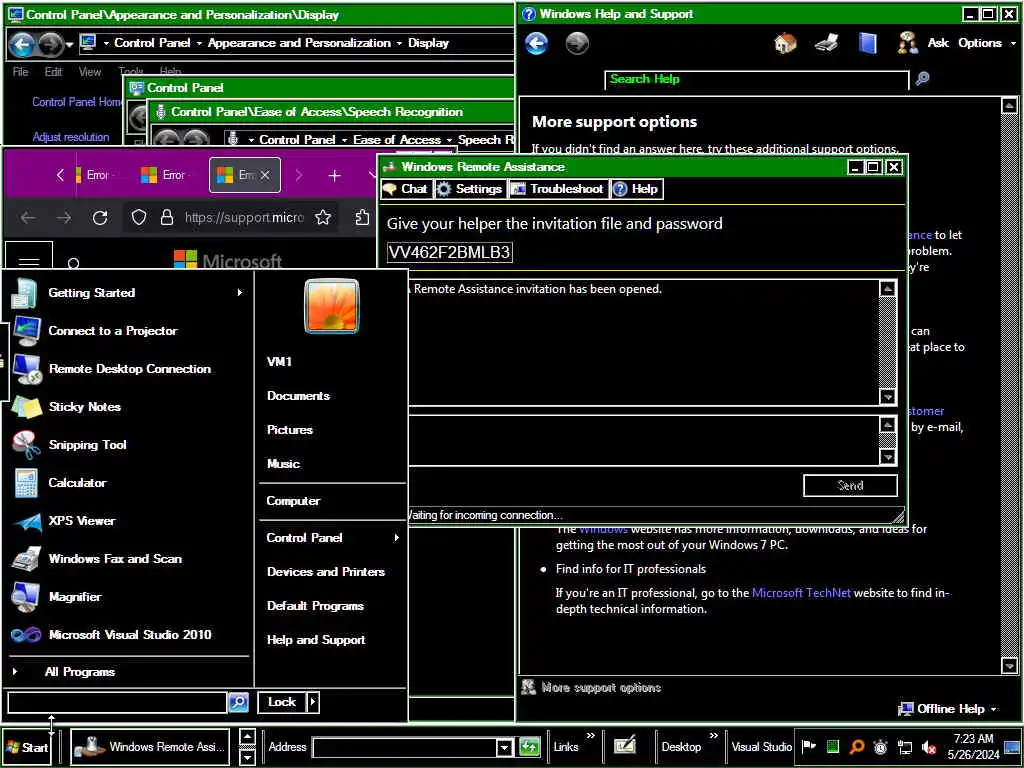Click the Go button beside Address bar
Screen dimensions: 1024x768
coord(529,746)
